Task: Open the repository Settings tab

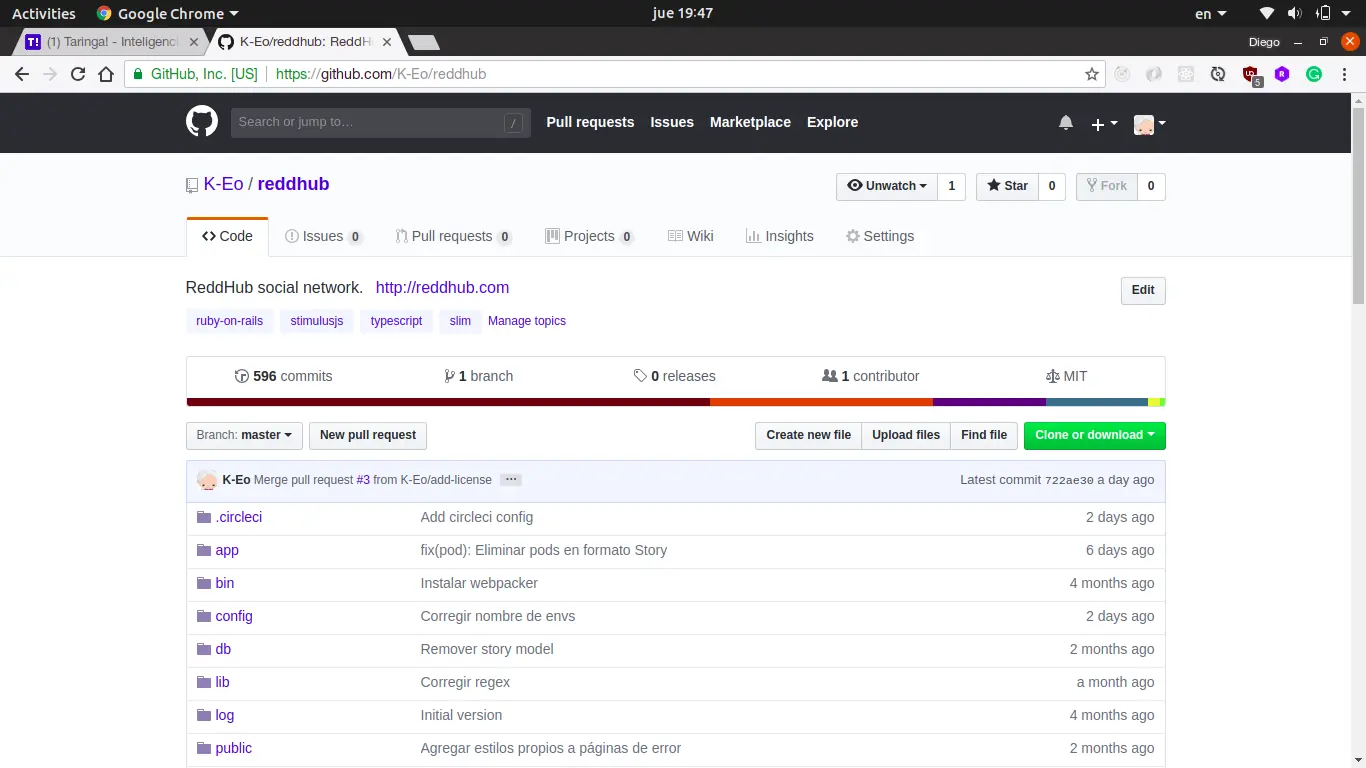Action: [880, 236]
